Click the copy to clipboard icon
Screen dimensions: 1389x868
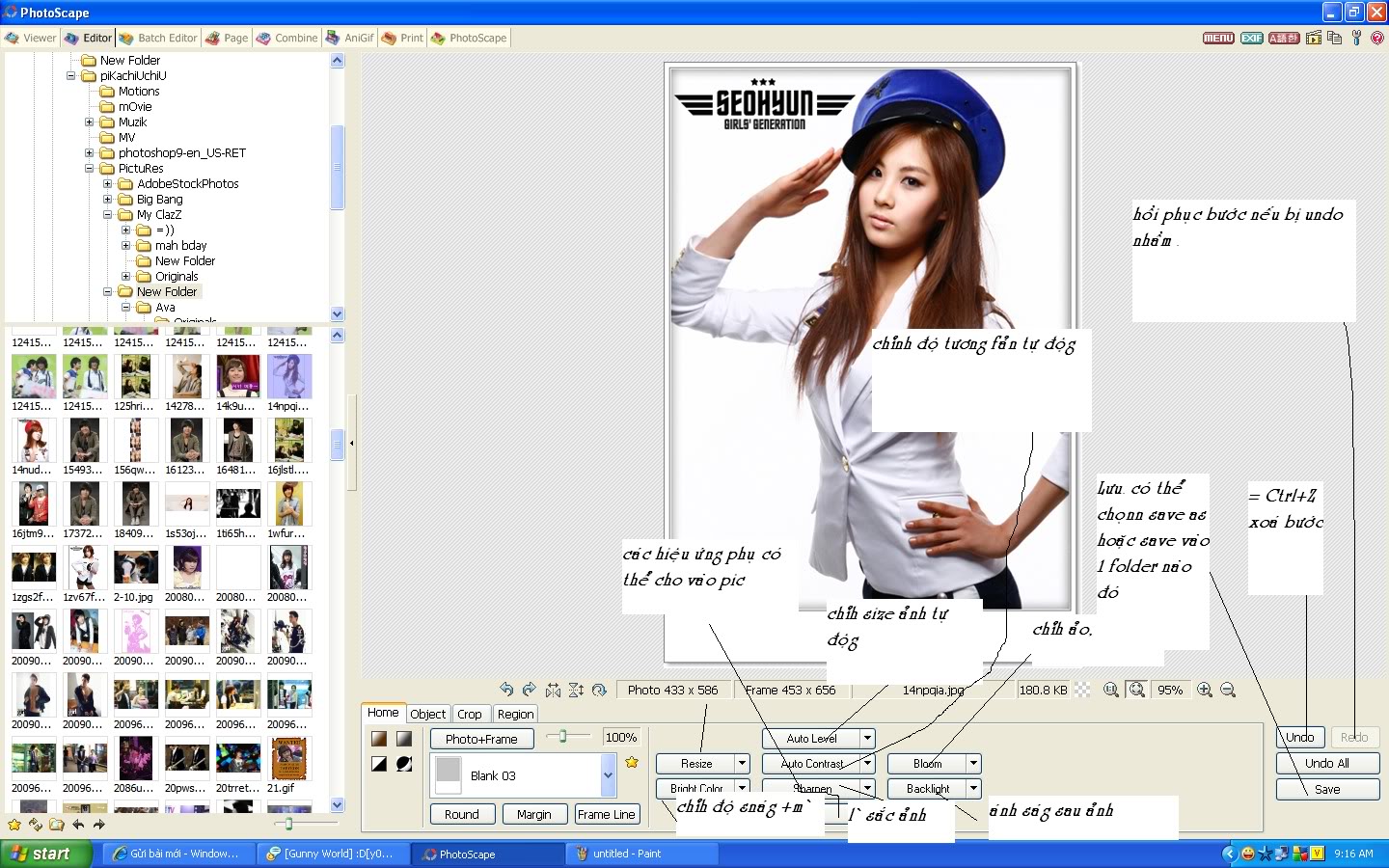click(1334, 38)
